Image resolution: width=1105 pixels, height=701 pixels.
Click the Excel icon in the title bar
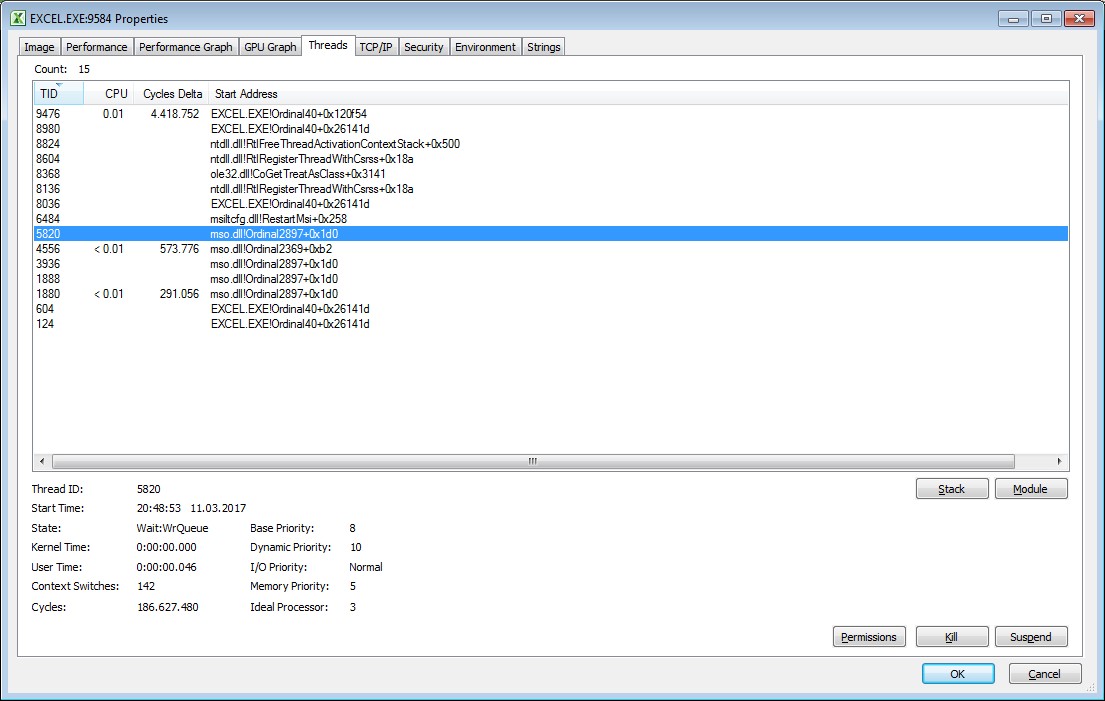18,18
